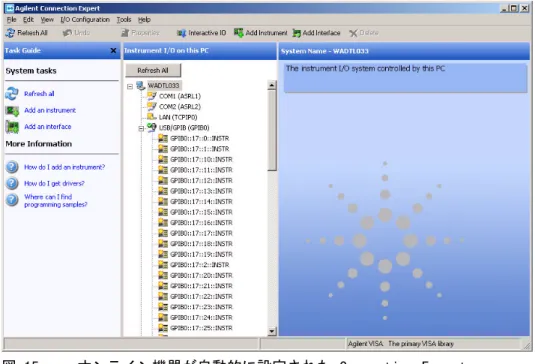
Task: Click icon of GPIB0::17::19::INSTR
Action: (x=163, y=254)
